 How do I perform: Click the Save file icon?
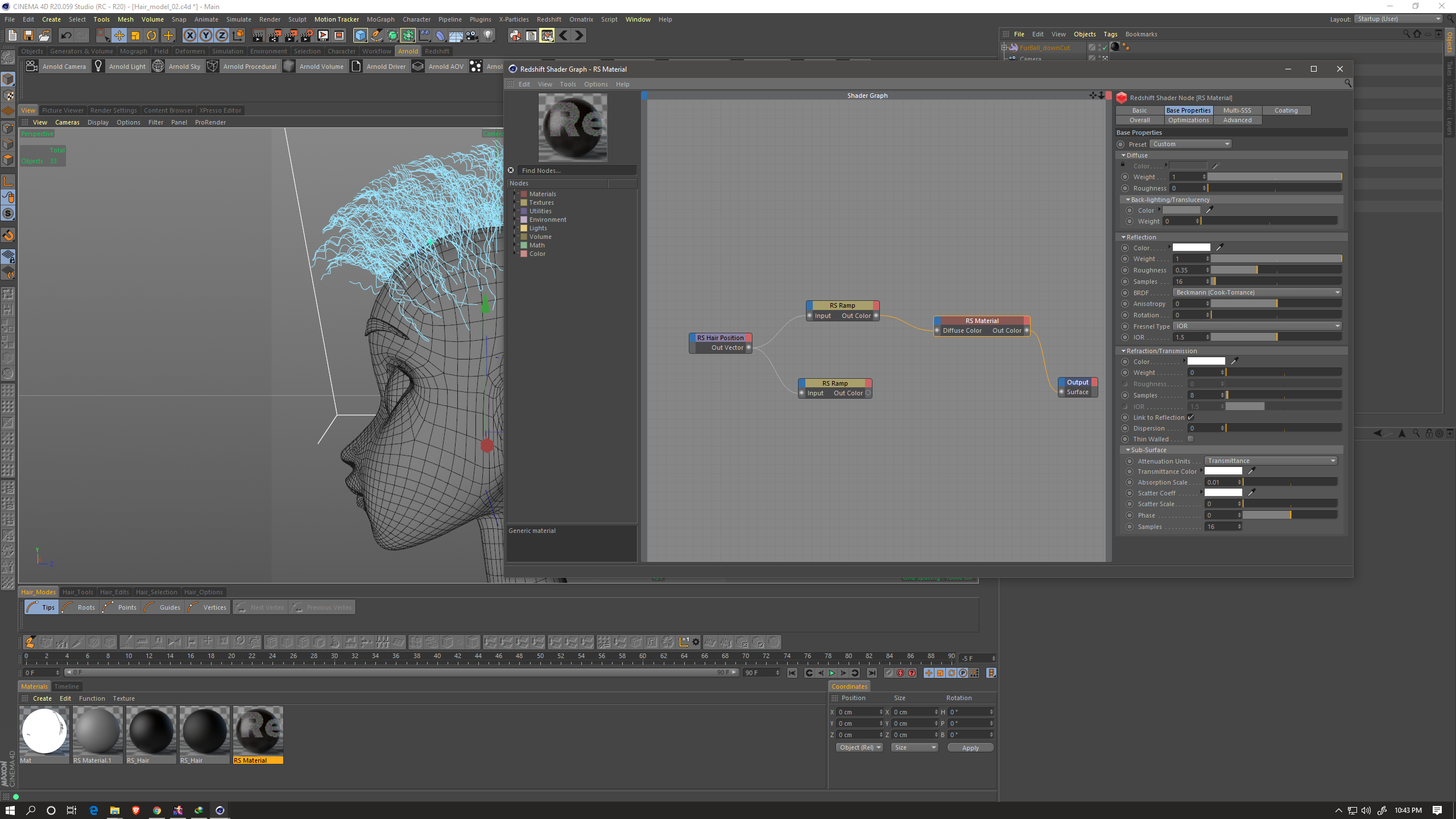pyautogui.click(x=28, y=35)
